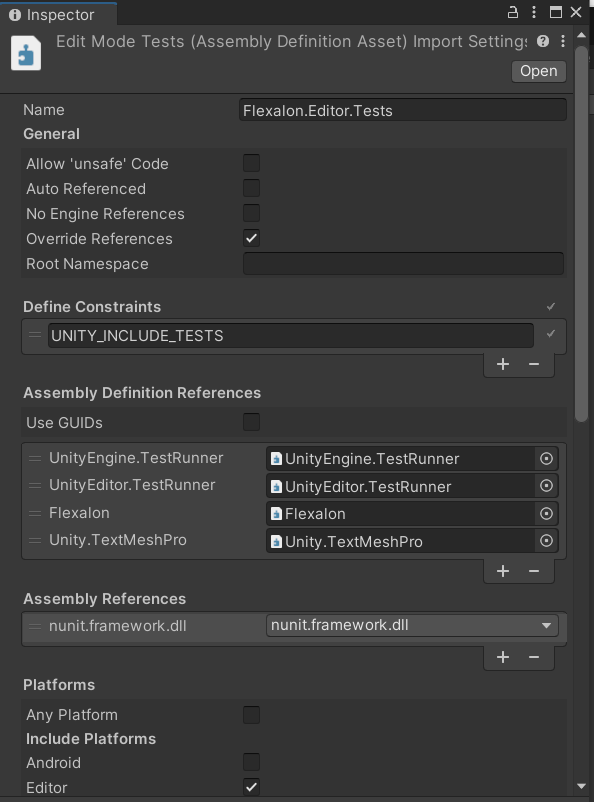This screenshot has height=802, width=594.
Task: Open the object picker for UnityEditor.TestRunner
Action: coord(546,486)
